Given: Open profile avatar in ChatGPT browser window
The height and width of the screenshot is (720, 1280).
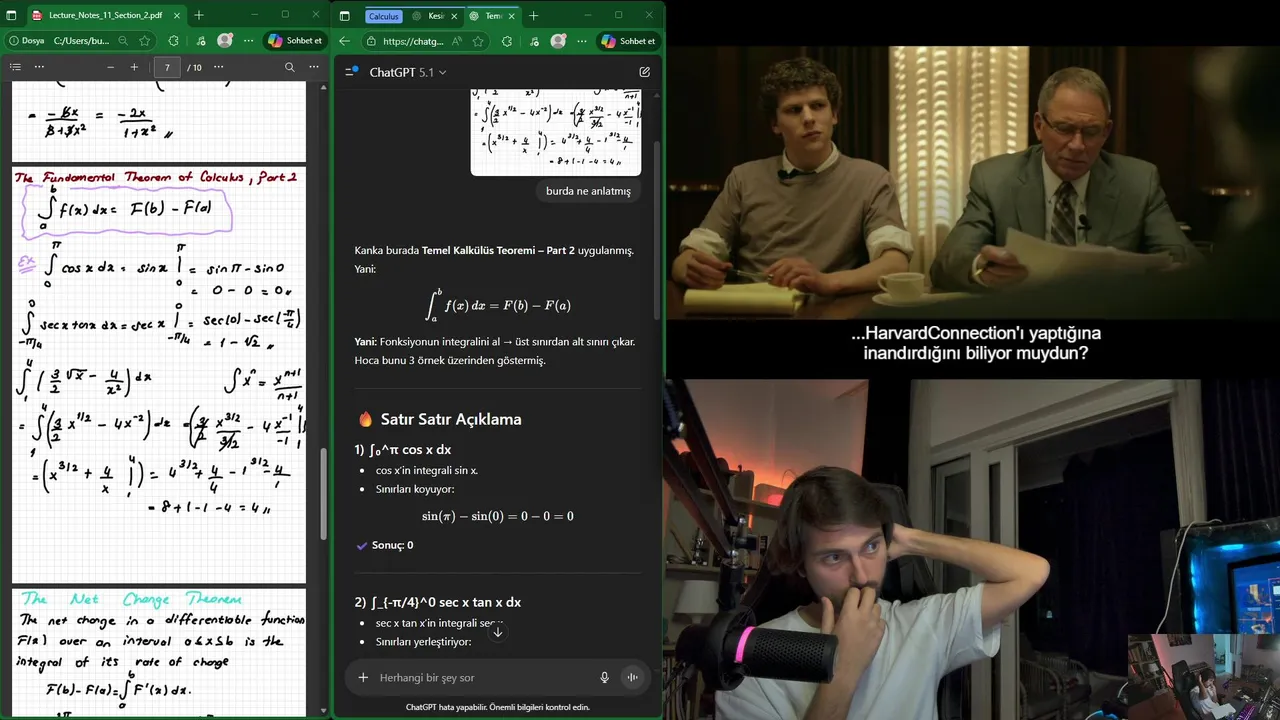Looking at the screenshot, I should point(558,41).
